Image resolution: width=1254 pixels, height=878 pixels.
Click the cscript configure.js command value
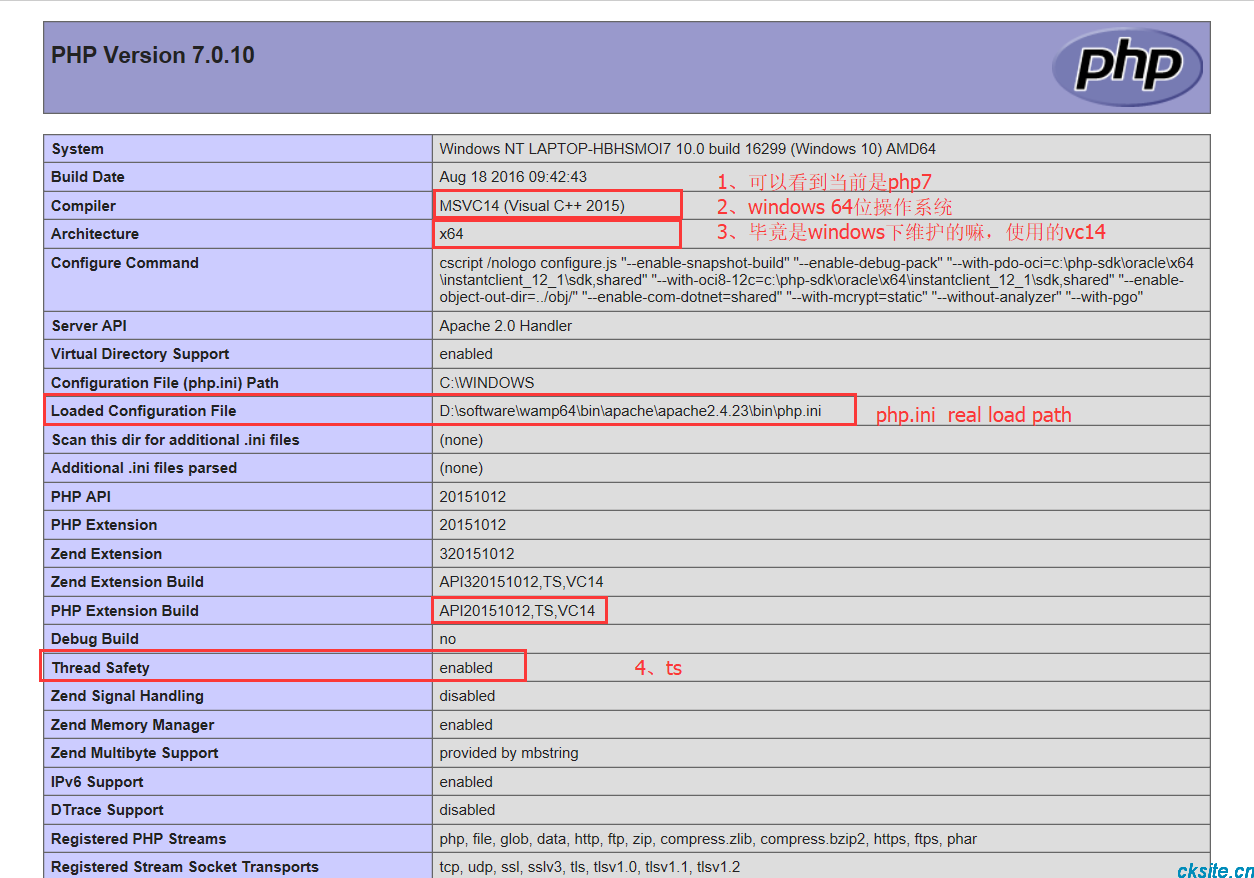[817, 280]
